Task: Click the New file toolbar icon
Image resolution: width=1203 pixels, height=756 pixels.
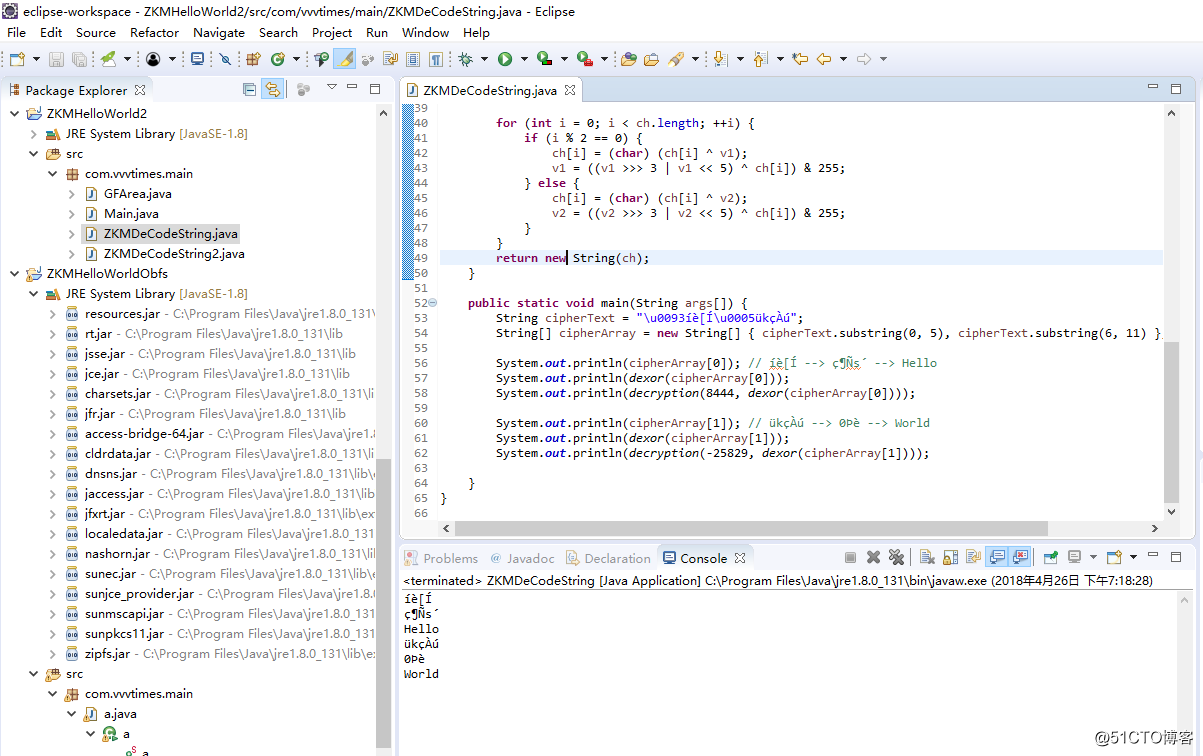Action: (x=16, y=59)
